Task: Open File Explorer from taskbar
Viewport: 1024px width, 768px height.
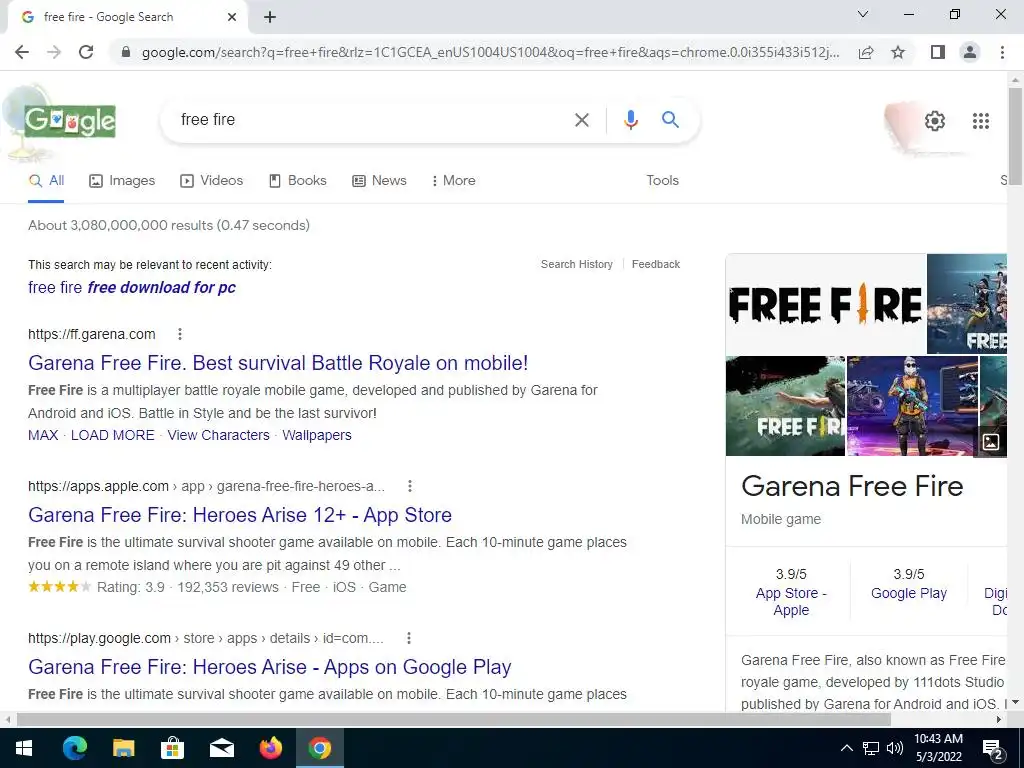Action: coord(123,748)
